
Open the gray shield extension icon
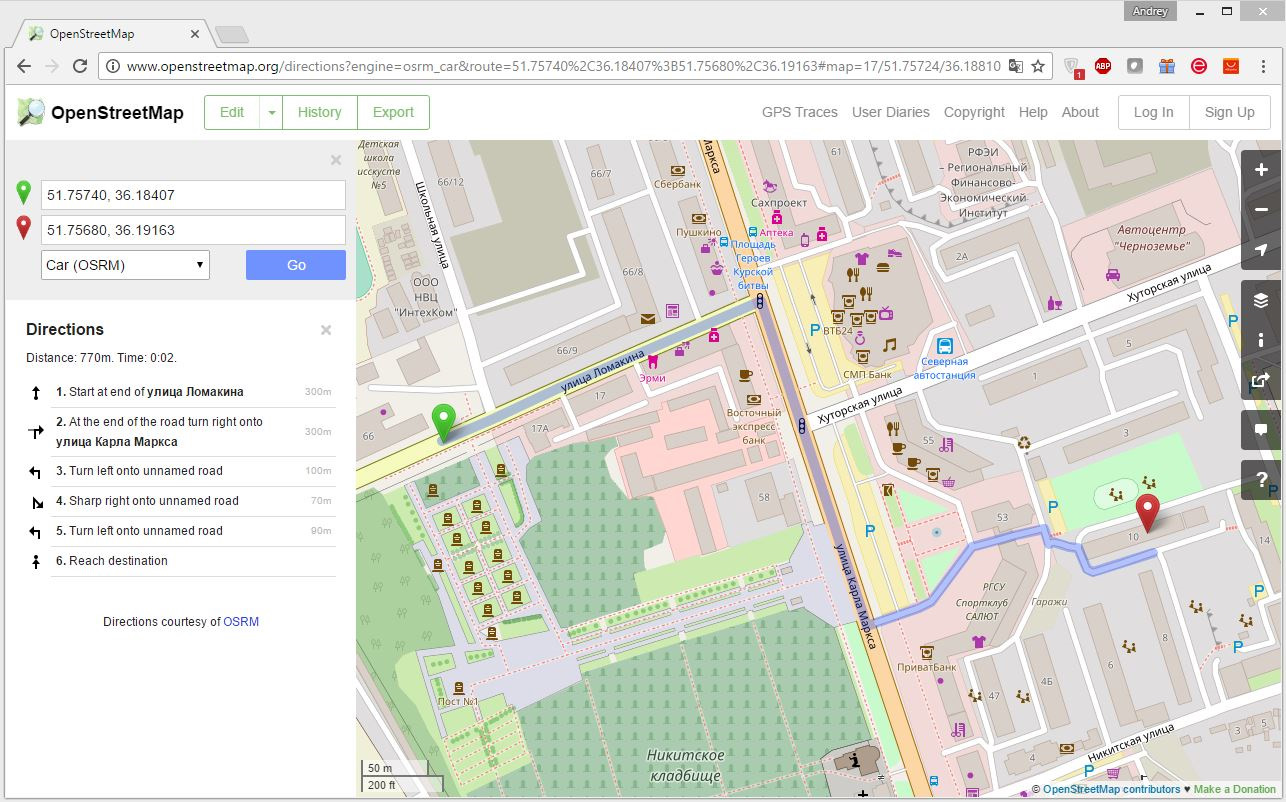(x=1135, y=66)
